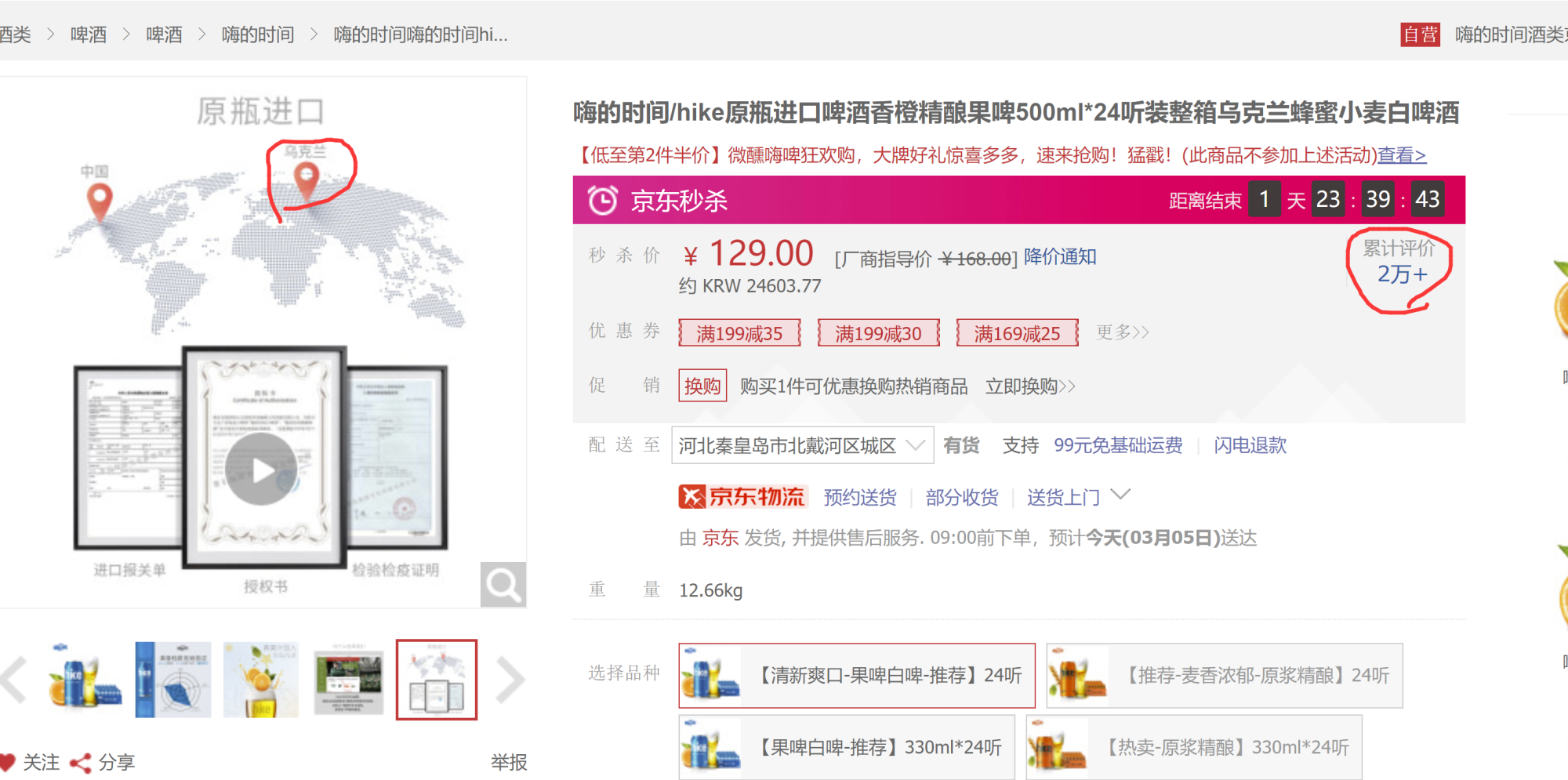The image size is (1568, 780).
Task: Click the heart 关注 icon
Action: pyautogui.click(x=8, y=762)
